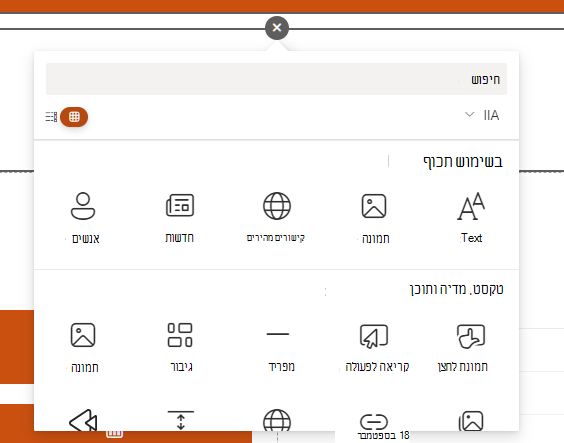Image resolution: width=564 pixels, height=443 pixels.
Task: Select the Text web part
Action: pyautogui.click(x=471, y=218)
